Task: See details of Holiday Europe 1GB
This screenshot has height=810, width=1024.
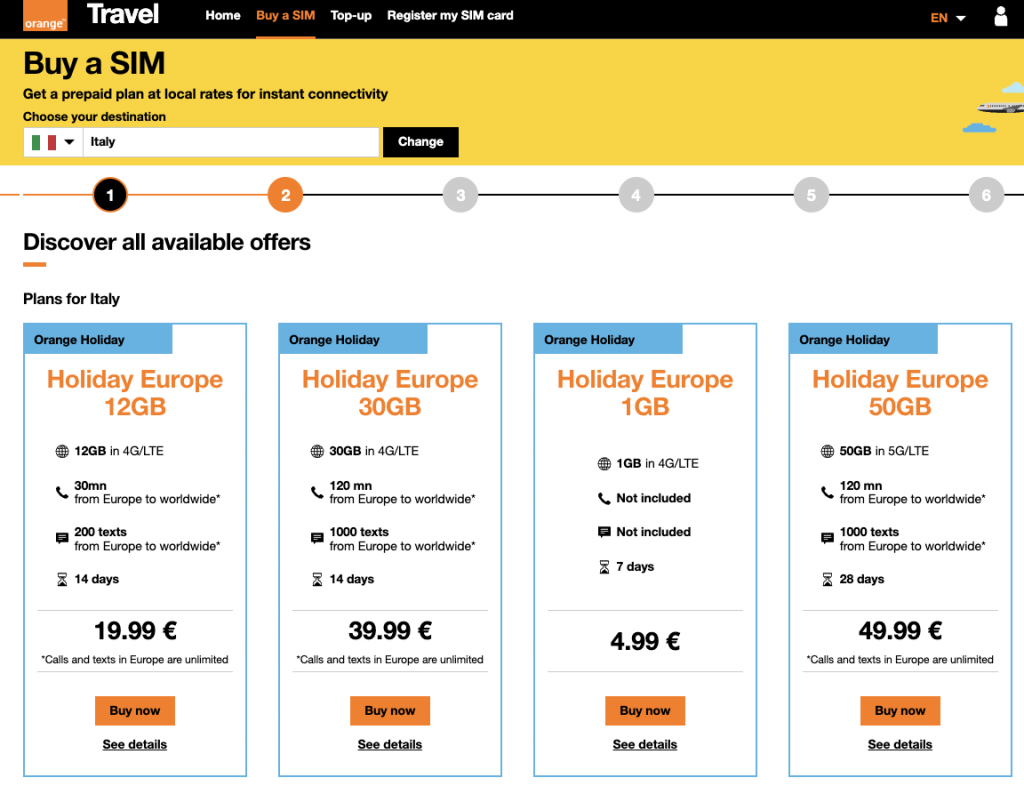Action: pos(645,745)
